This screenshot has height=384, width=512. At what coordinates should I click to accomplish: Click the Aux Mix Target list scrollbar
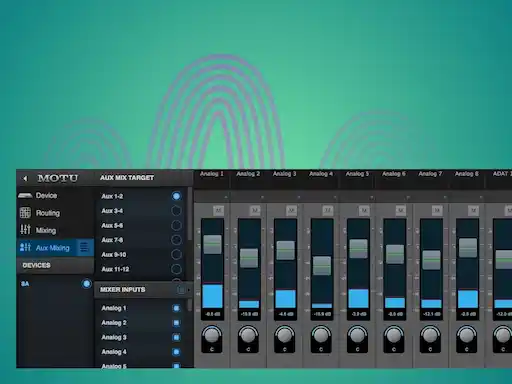190,213
